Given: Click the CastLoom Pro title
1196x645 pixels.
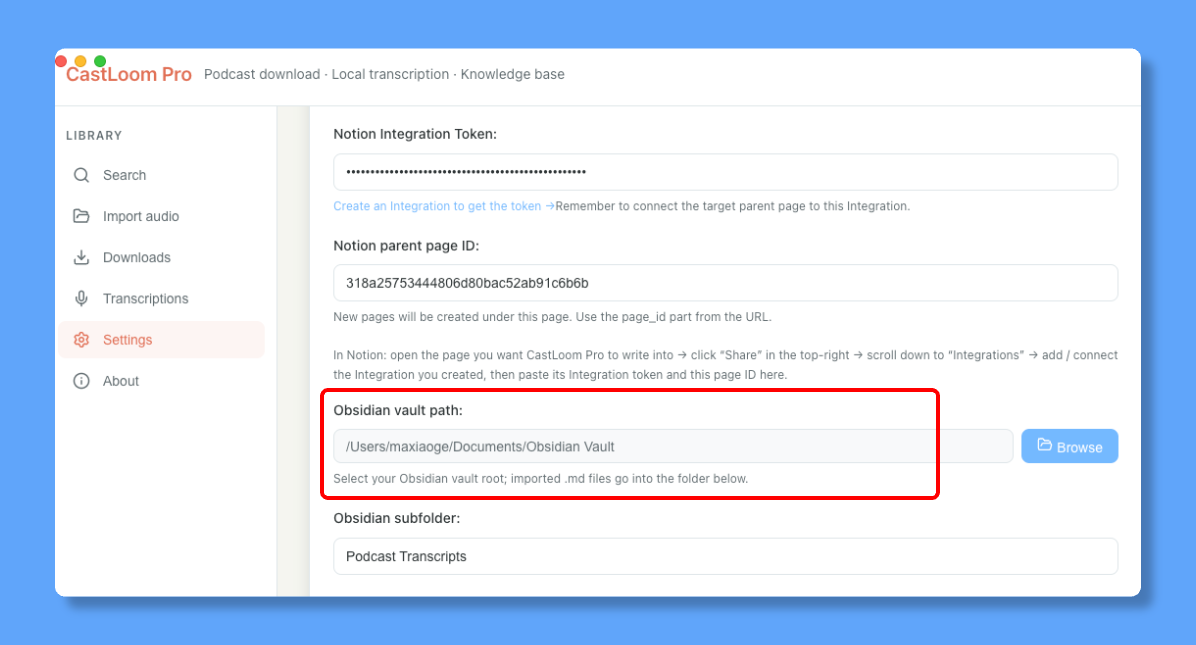Looking at the screenshot, I should (129, 75).
